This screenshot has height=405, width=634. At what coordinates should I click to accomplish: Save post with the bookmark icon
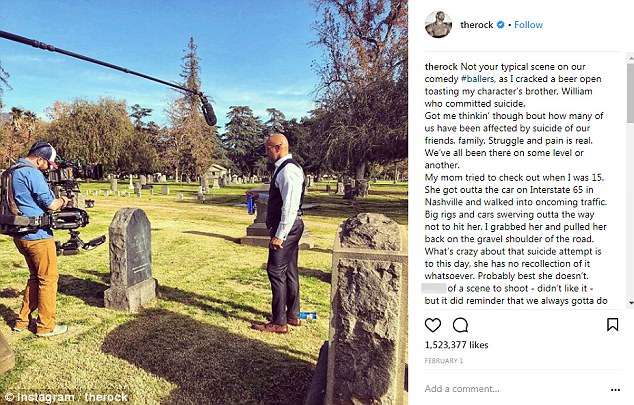point(613,325)
